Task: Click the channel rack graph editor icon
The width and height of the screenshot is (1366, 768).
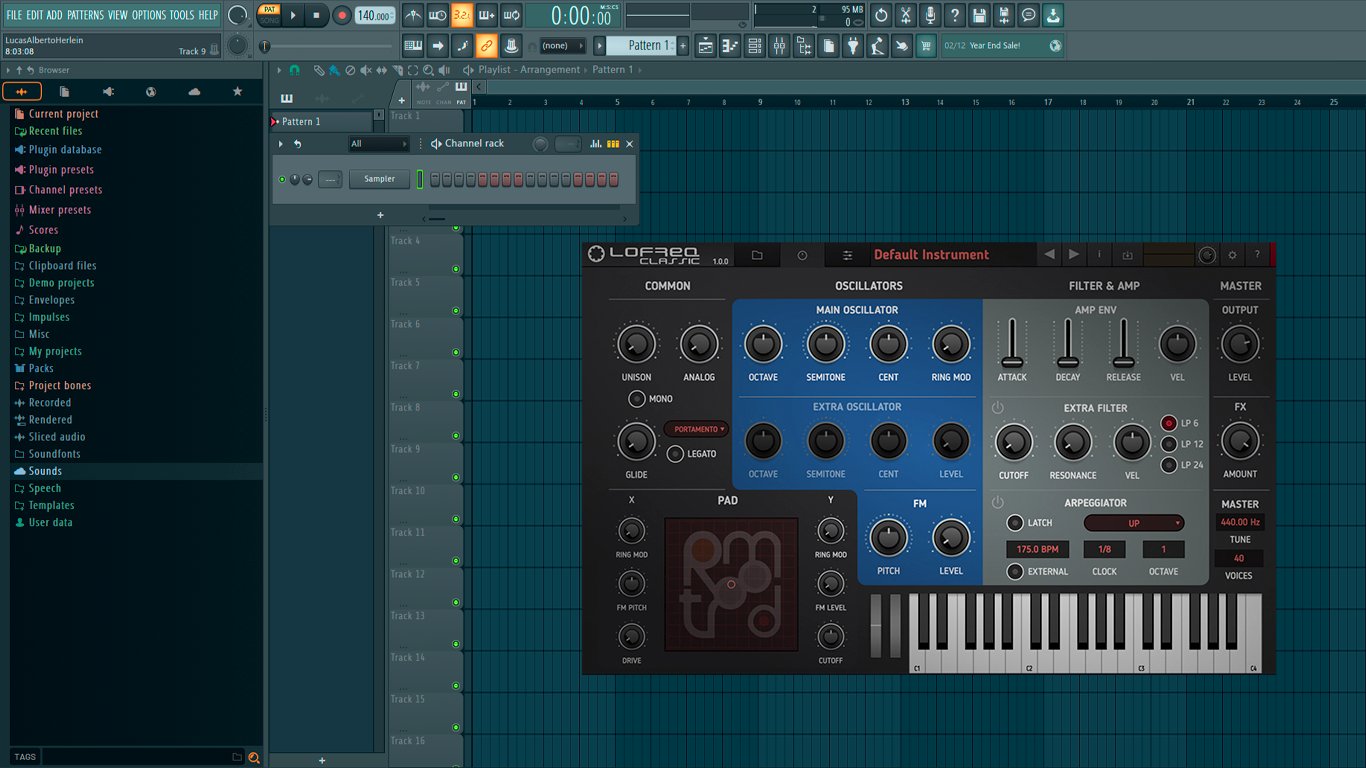Action: click(596, 144)
